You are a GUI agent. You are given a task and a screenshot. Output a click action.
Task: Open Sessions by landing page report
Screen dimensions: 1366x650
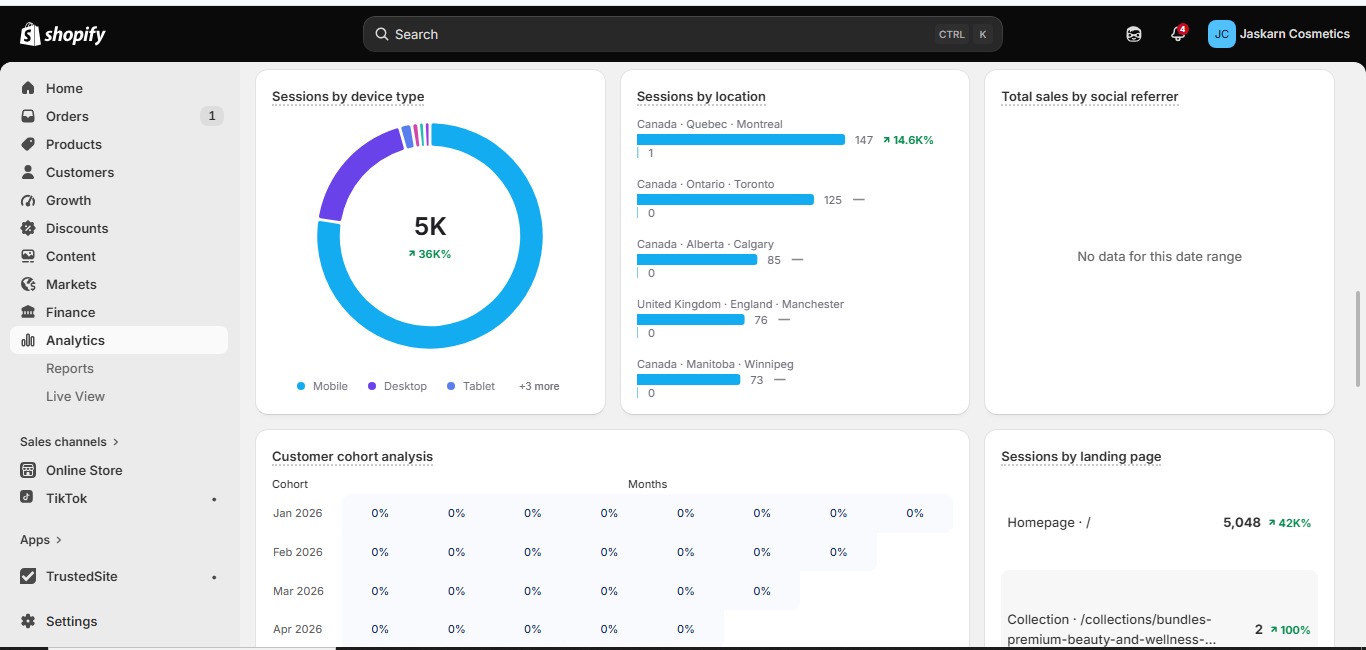1081,457
